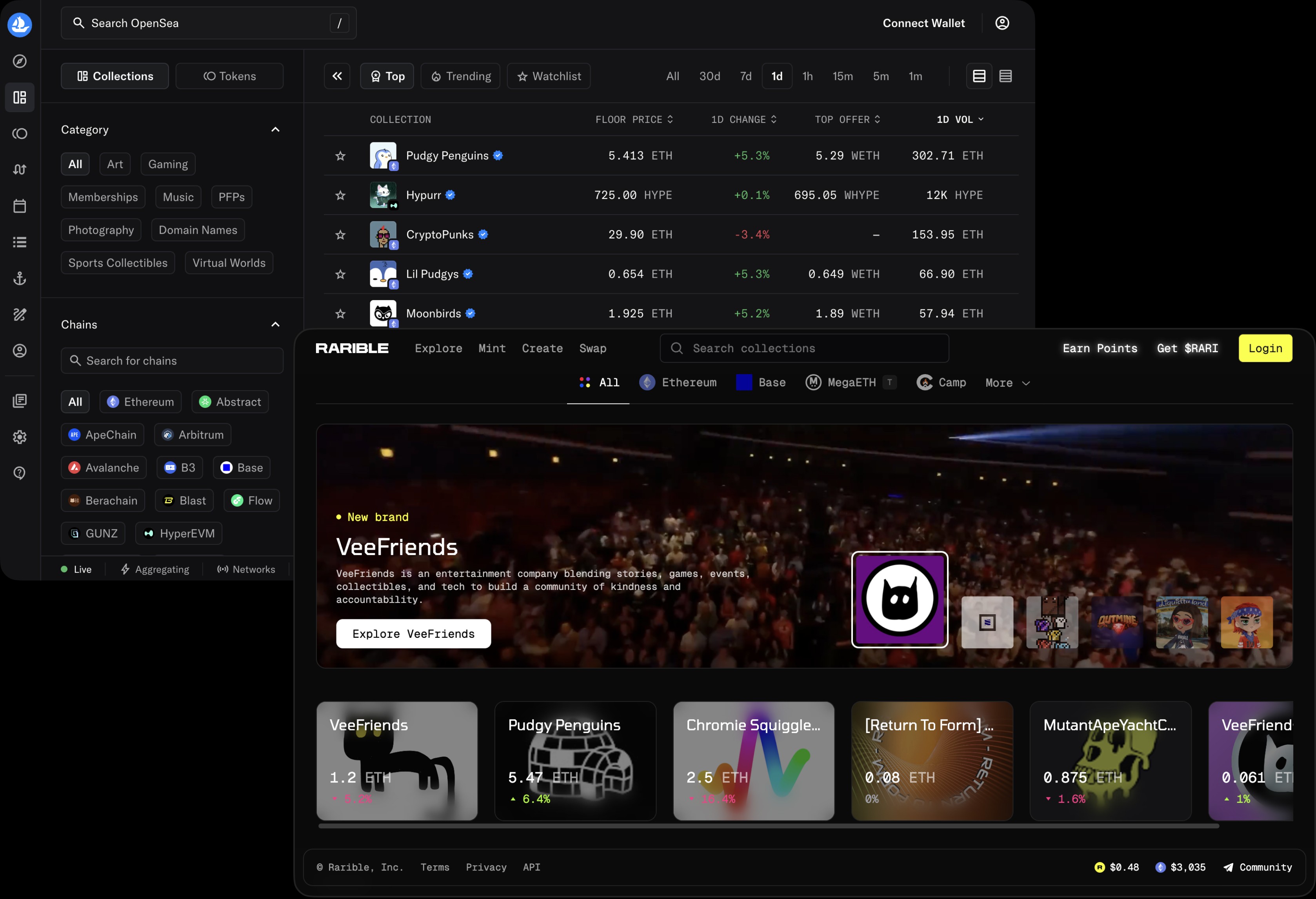This screenshot has height=899, width=1316.
Task: Click the OpenSea sailboat logo
Action: point(20,24)
